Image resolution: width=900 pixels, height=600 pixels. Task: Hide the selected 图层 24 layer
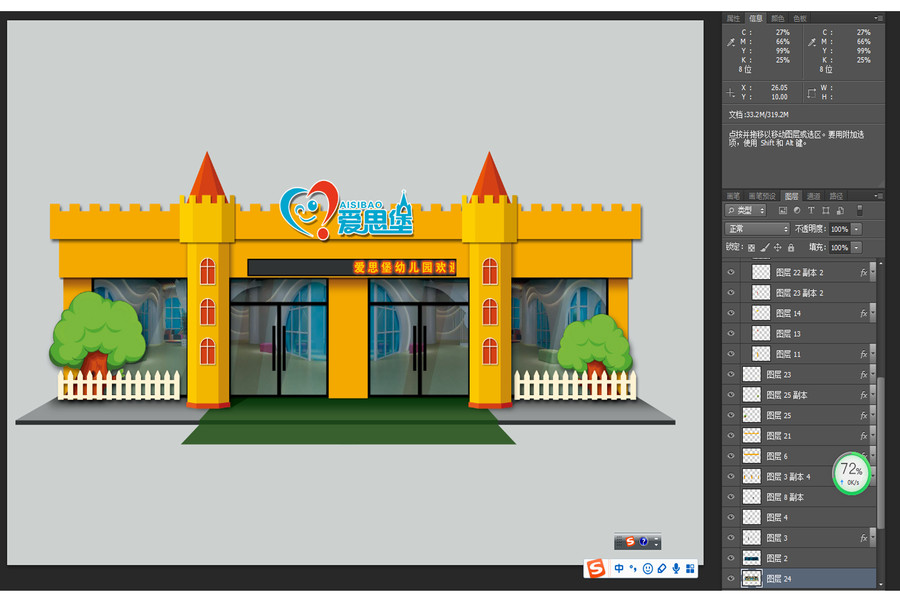(x=731, y=579)
